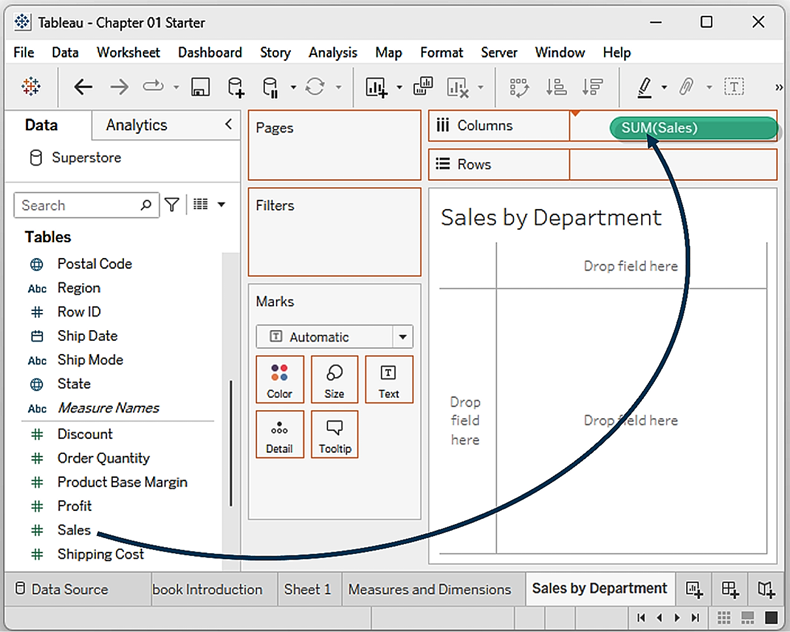790x632 pixels.
Task: Click the Highlight pen icon
Action: pos(645,87)
